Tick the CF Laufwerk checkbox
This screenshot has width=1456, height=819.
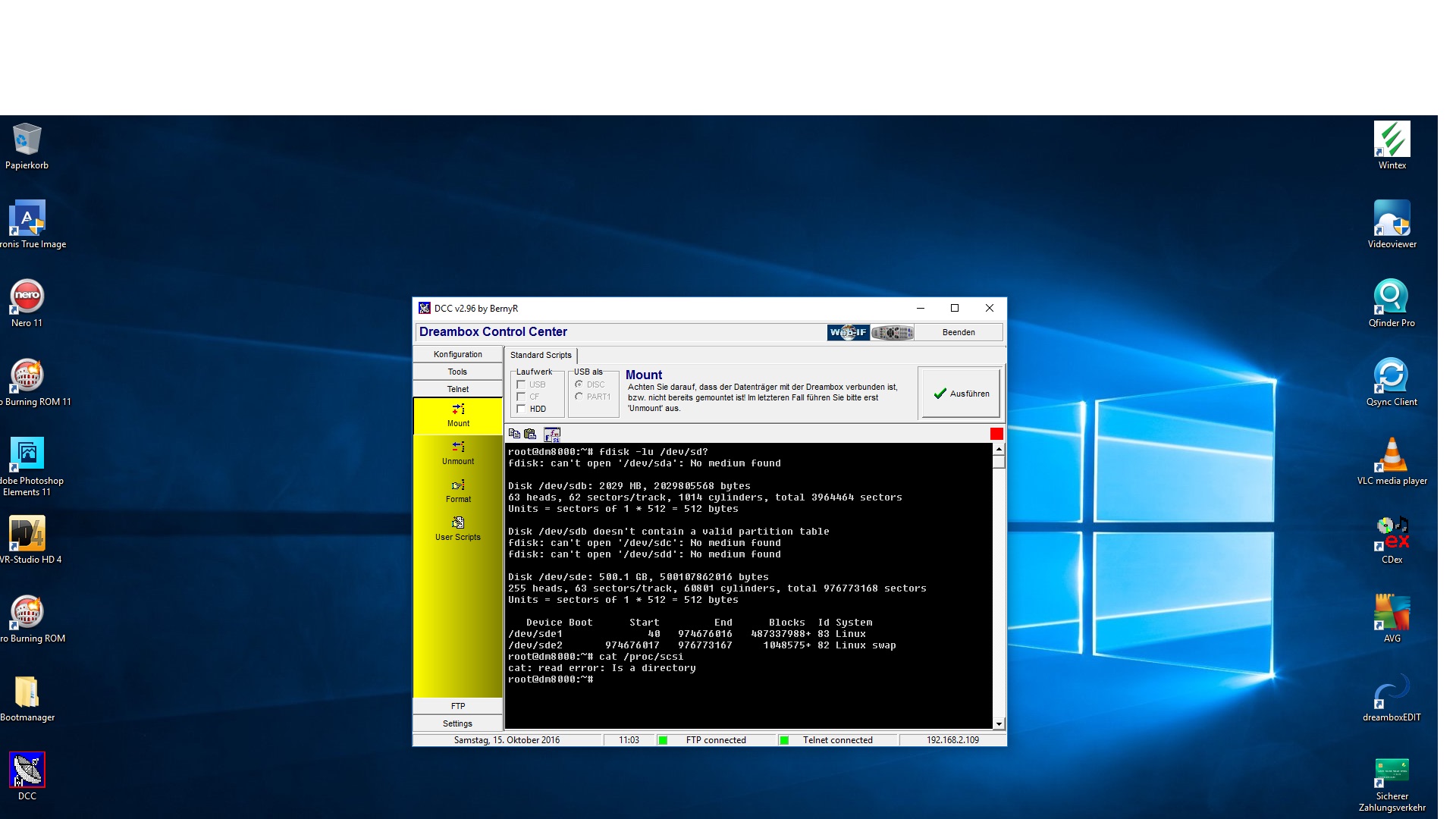click(521, 397)
